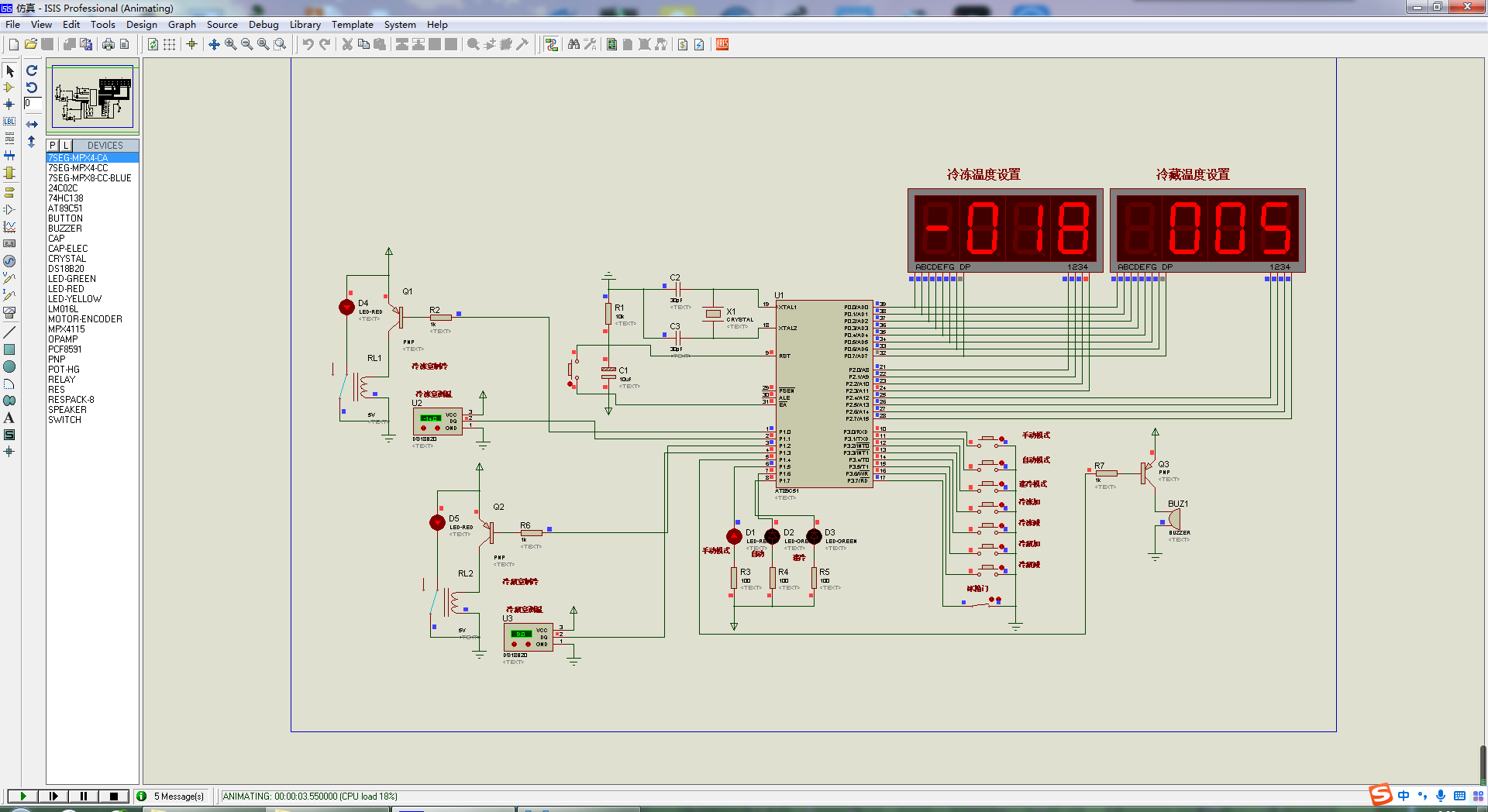Click the zoom out magnifier

pos(246,44)
